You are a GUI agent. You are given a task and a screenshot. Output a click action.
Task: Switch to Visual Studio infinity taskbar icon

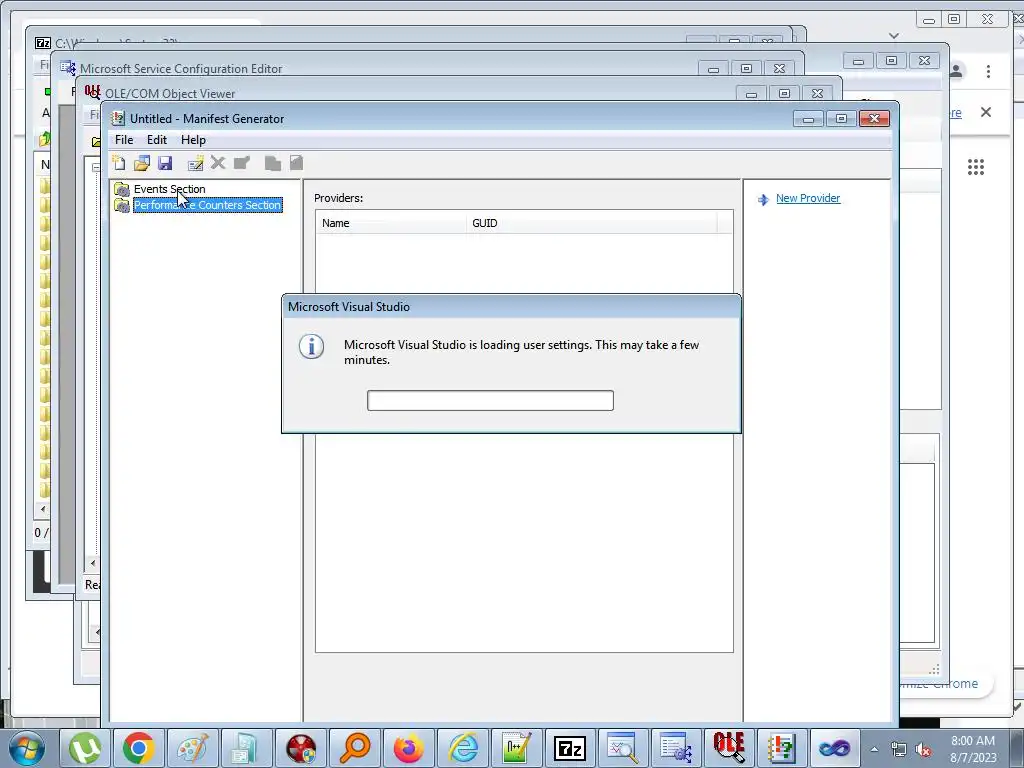pyautogui.click(x=835, y=748)
